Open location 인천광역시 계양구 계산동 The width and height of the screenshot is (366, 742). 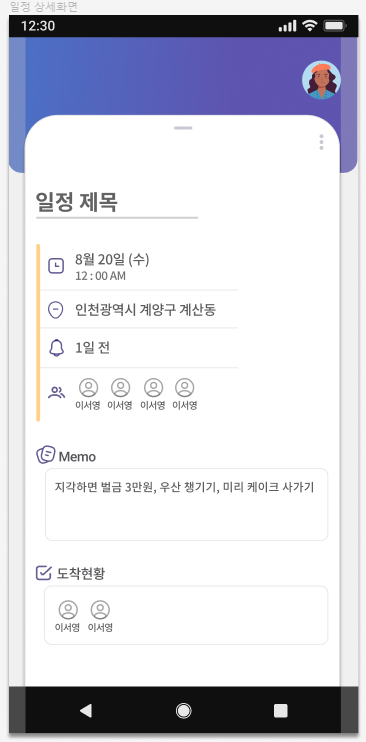pos(145,310)
